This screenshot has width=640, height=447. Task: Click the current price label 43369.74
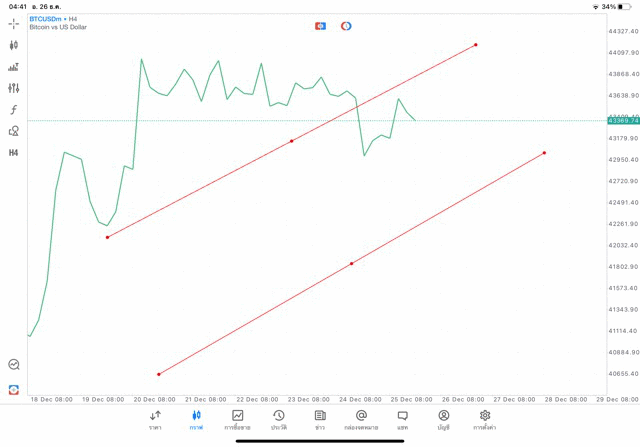pos(621,120)
